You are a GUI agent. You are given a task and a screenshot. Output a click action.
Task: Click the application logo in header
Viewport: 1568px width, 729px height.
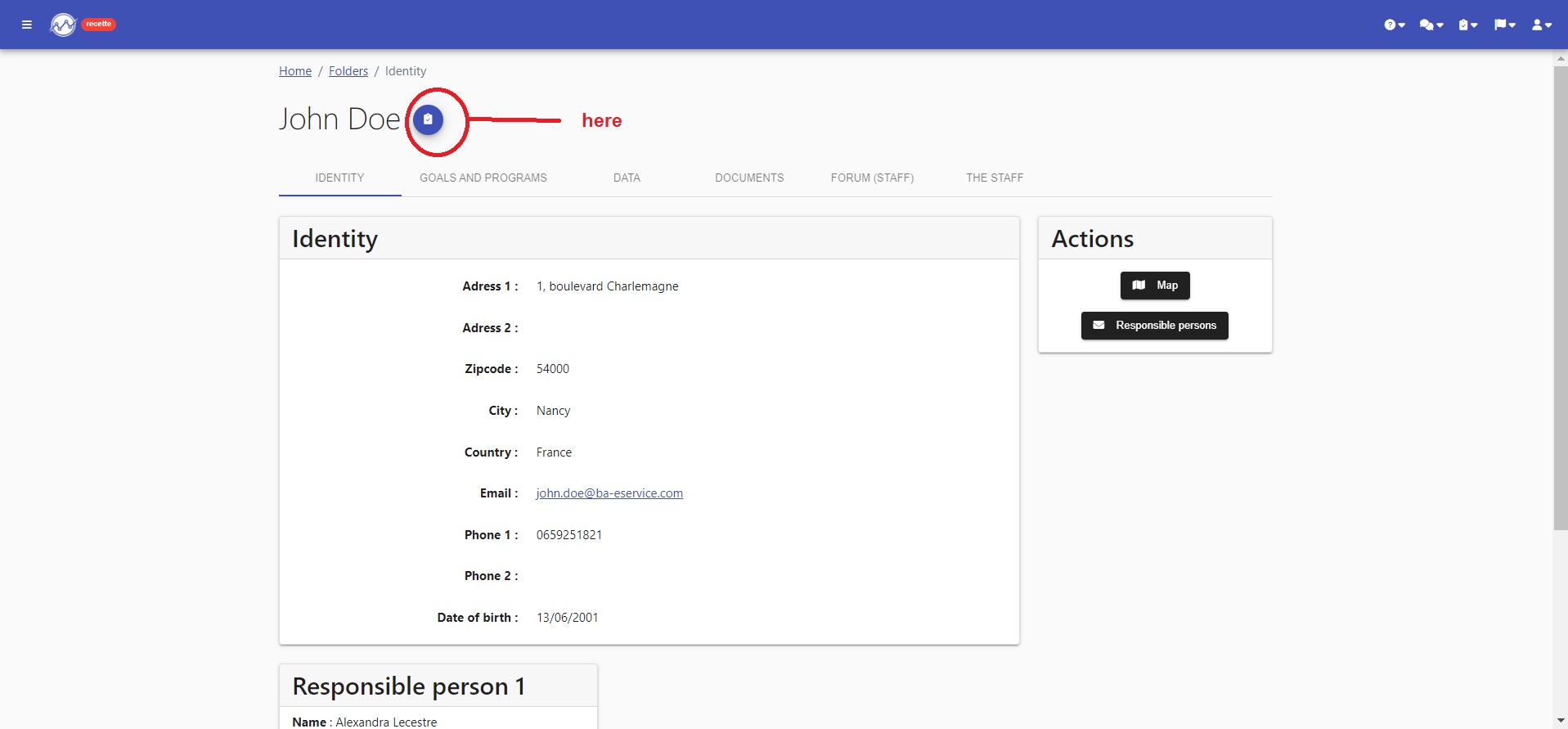click(x=63, y=25)
